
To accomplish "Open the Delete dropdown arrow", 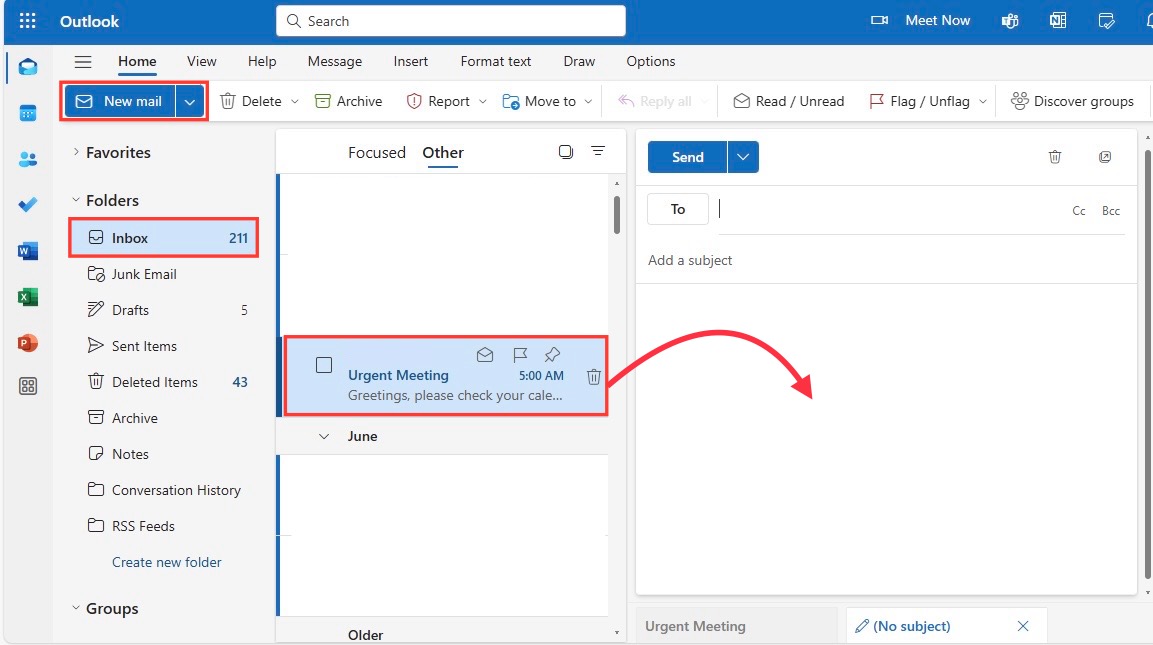I will tap(295, 101).
